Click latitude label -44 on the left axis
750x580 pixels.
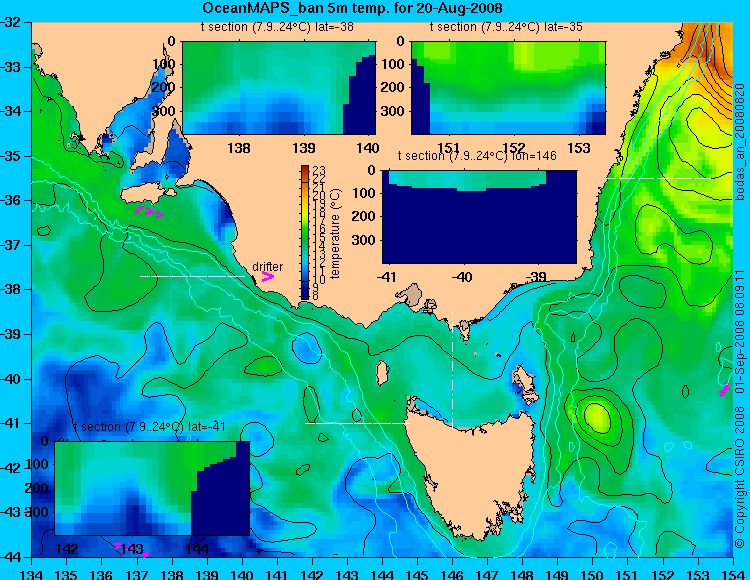(11, 557)
